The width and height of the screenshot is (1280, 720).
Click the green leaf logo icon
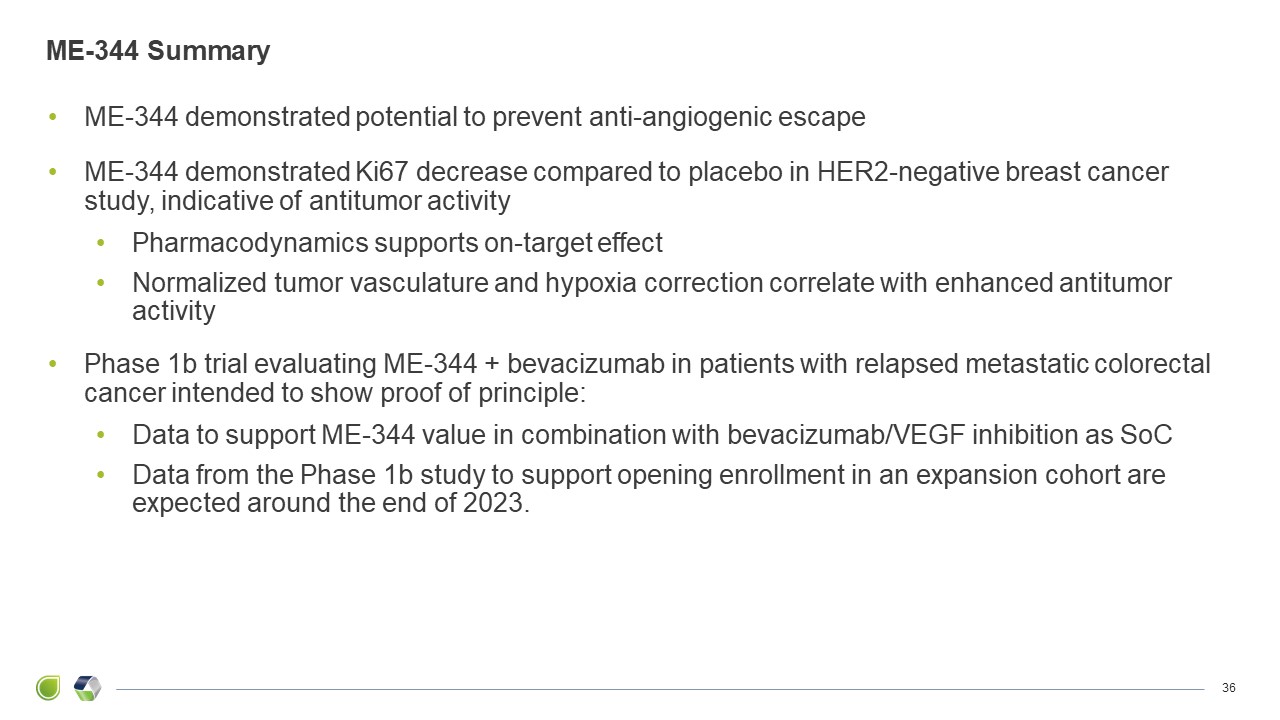click(48, 688)
